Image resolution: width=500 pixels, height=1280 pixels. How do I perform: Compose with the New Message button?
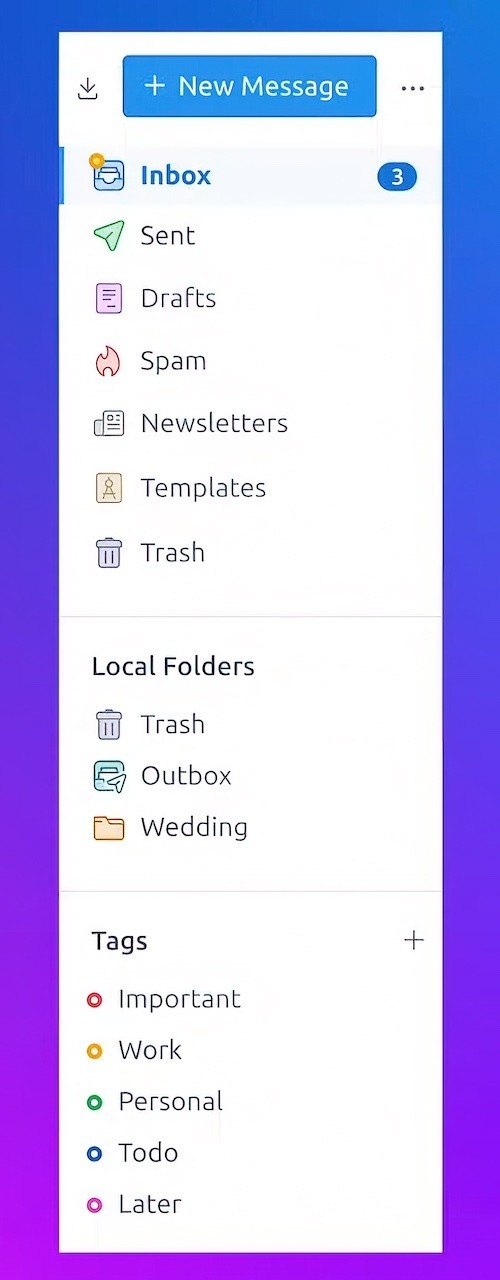tap(249, 86)
